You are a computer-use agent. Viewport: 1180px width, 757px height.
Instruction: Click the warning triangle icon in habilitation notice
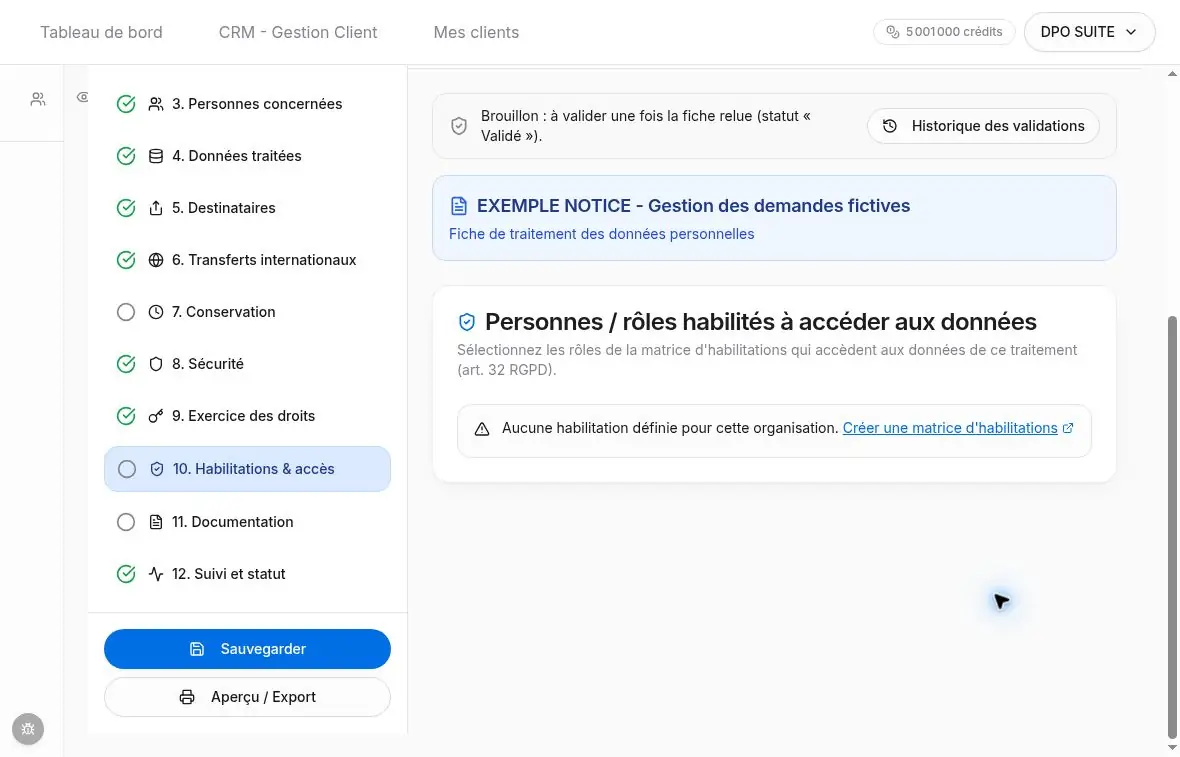coord(482,429)
